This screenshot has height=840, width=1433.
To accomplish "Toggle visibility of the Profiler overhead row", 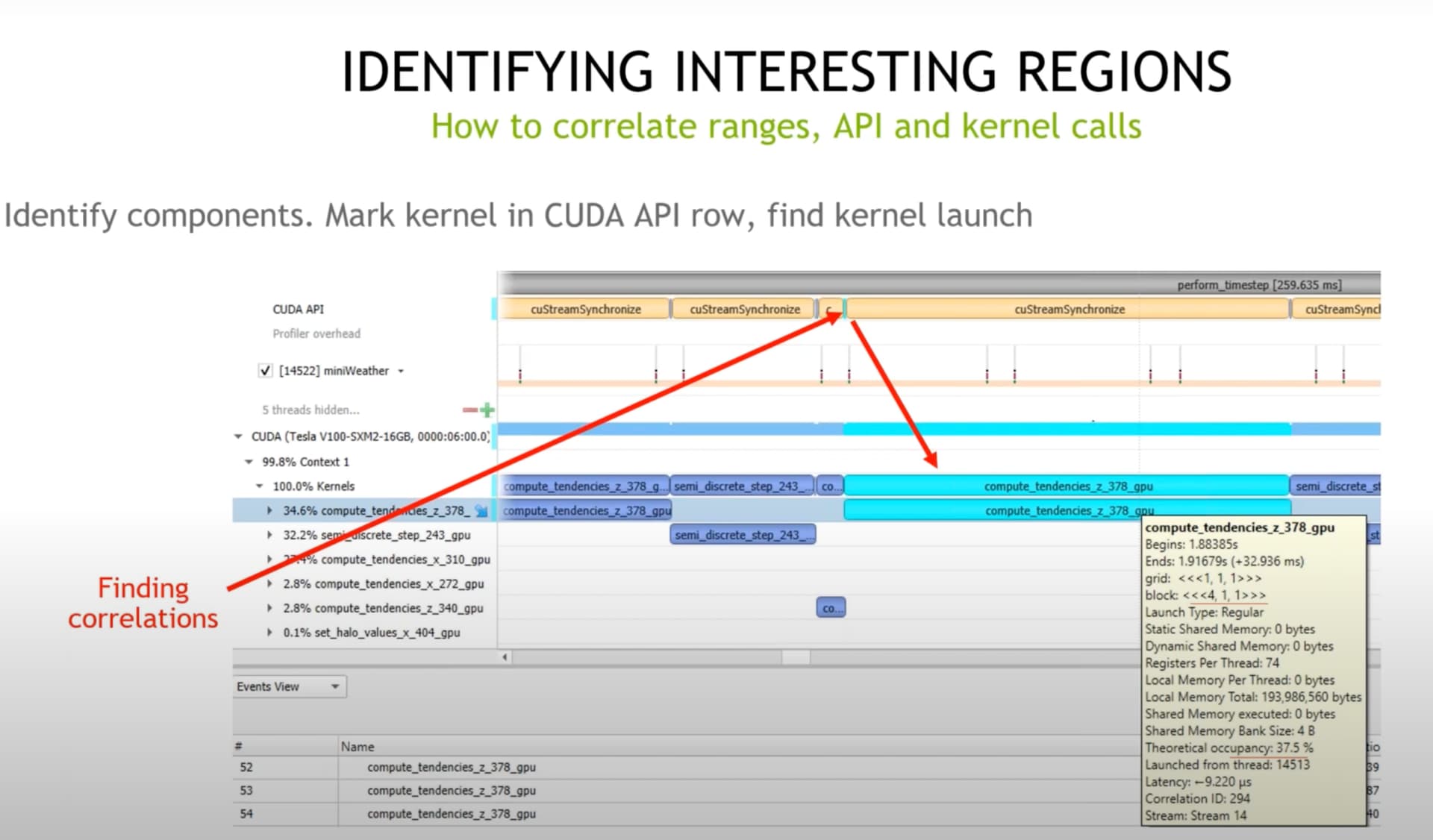I will 316,333.
